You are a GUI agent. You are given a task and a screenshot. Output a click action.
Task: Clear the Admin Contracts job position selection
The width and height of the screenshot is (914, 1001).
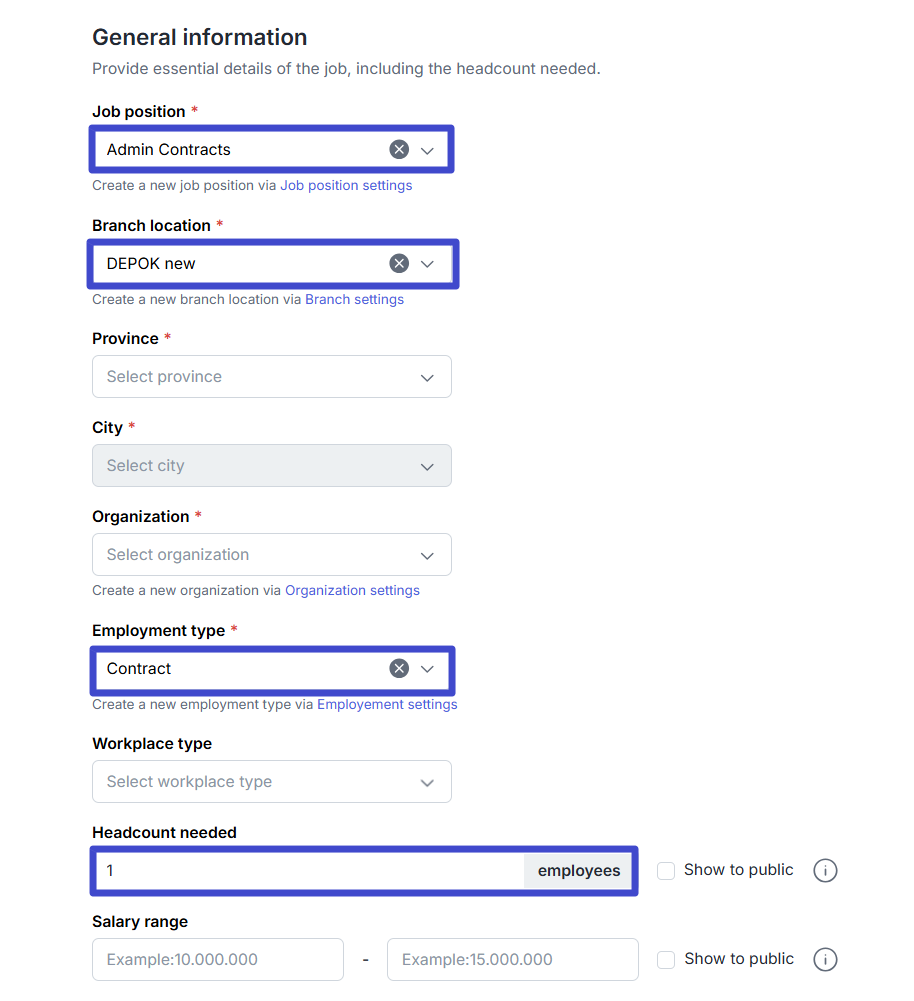tap(399, 150)
